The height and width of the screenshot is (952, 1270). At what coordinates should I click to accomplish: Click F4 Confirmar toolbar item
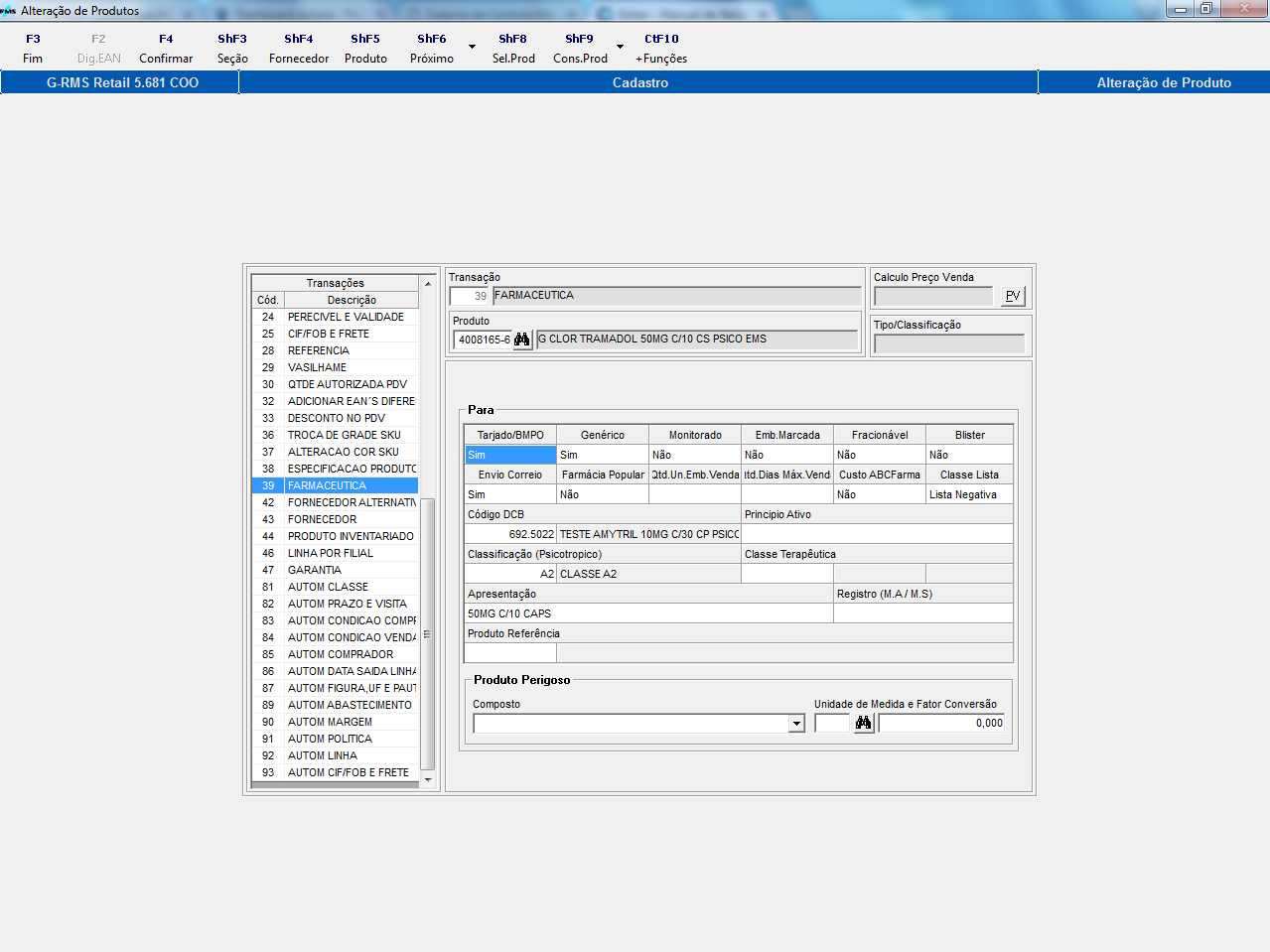pos(166,49)
